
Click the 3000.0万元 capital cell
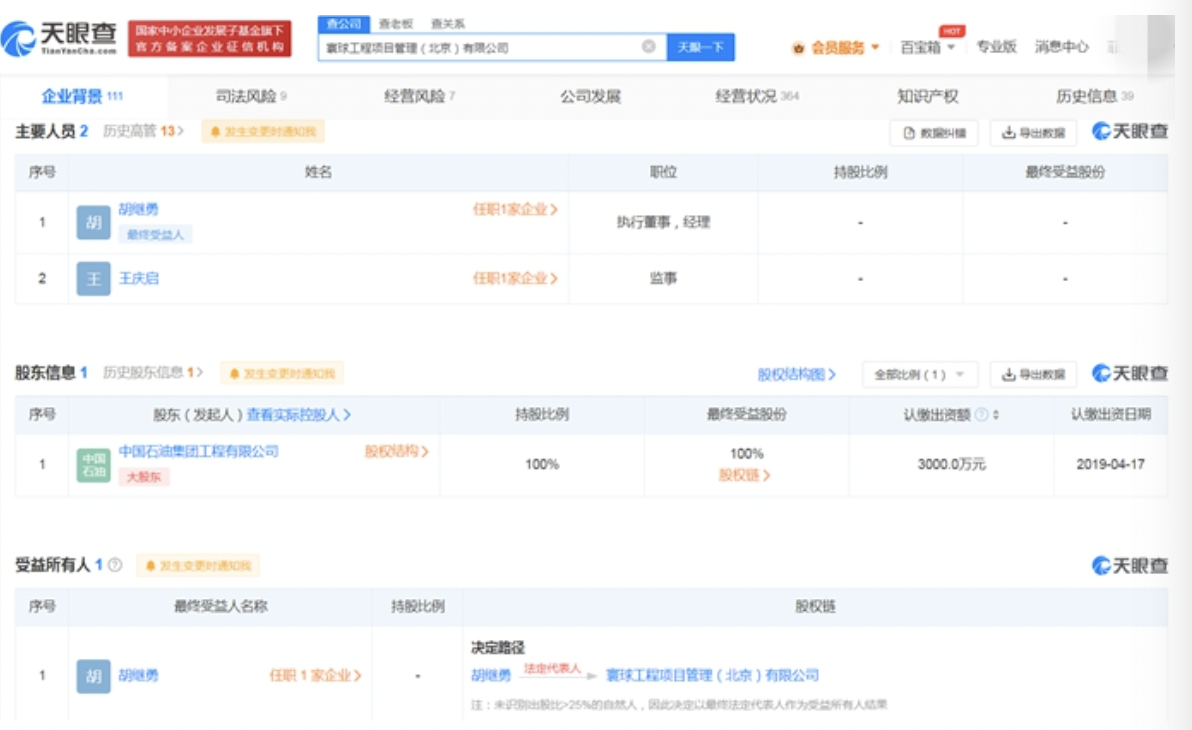pos(951,464)
